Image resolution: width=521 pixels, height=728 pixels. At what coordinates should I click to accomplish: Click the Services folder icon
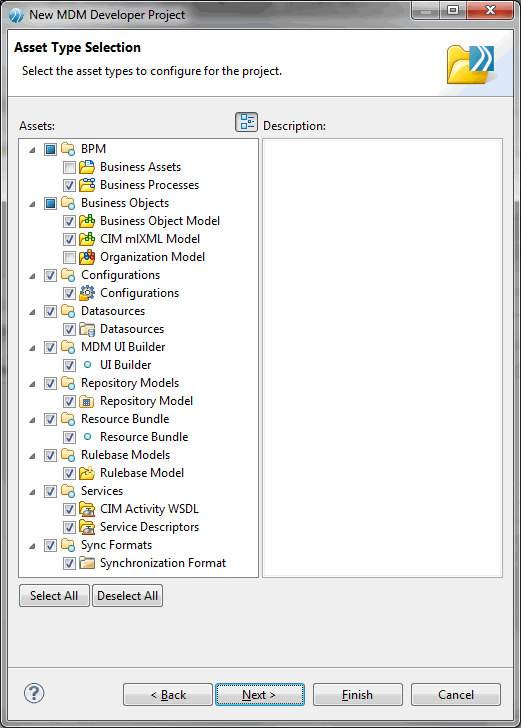68,491
